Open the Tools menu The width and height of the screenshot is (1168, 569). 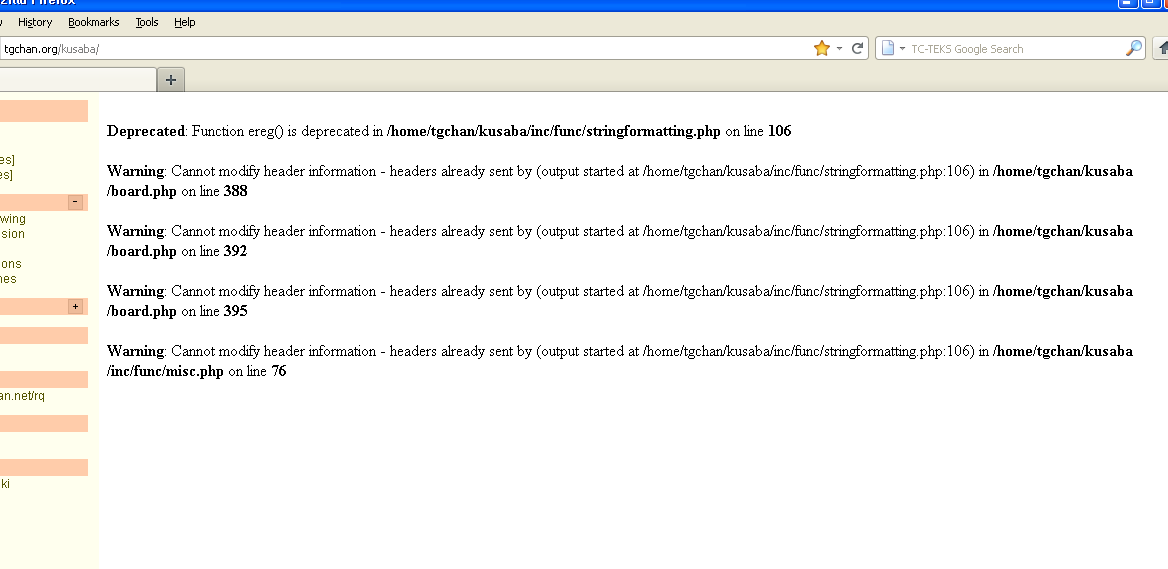coord(147,22)
